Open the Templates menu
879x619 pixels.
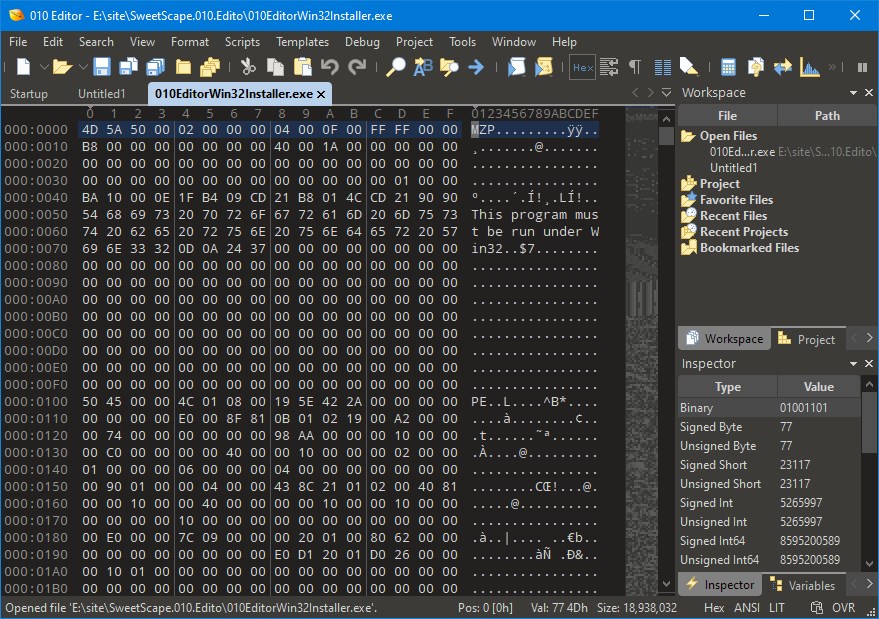click(x=302, y=42)
